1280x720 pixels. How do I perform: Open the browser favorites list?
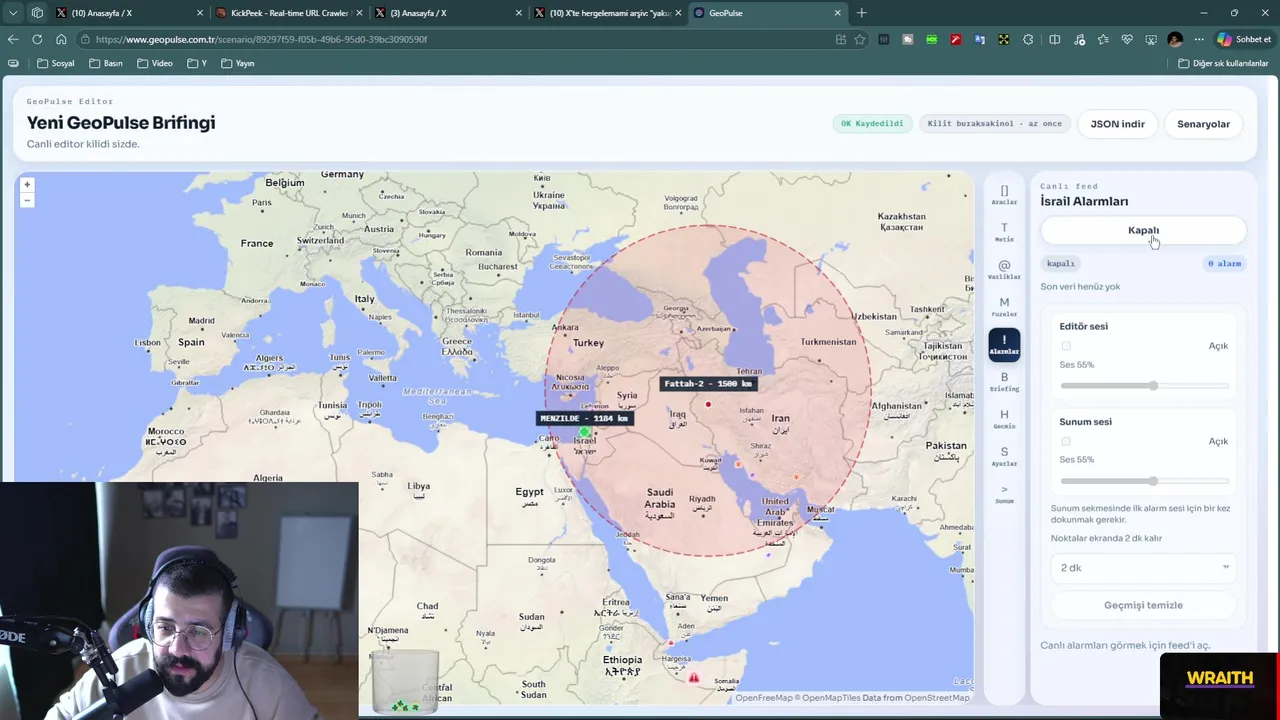1103,39
